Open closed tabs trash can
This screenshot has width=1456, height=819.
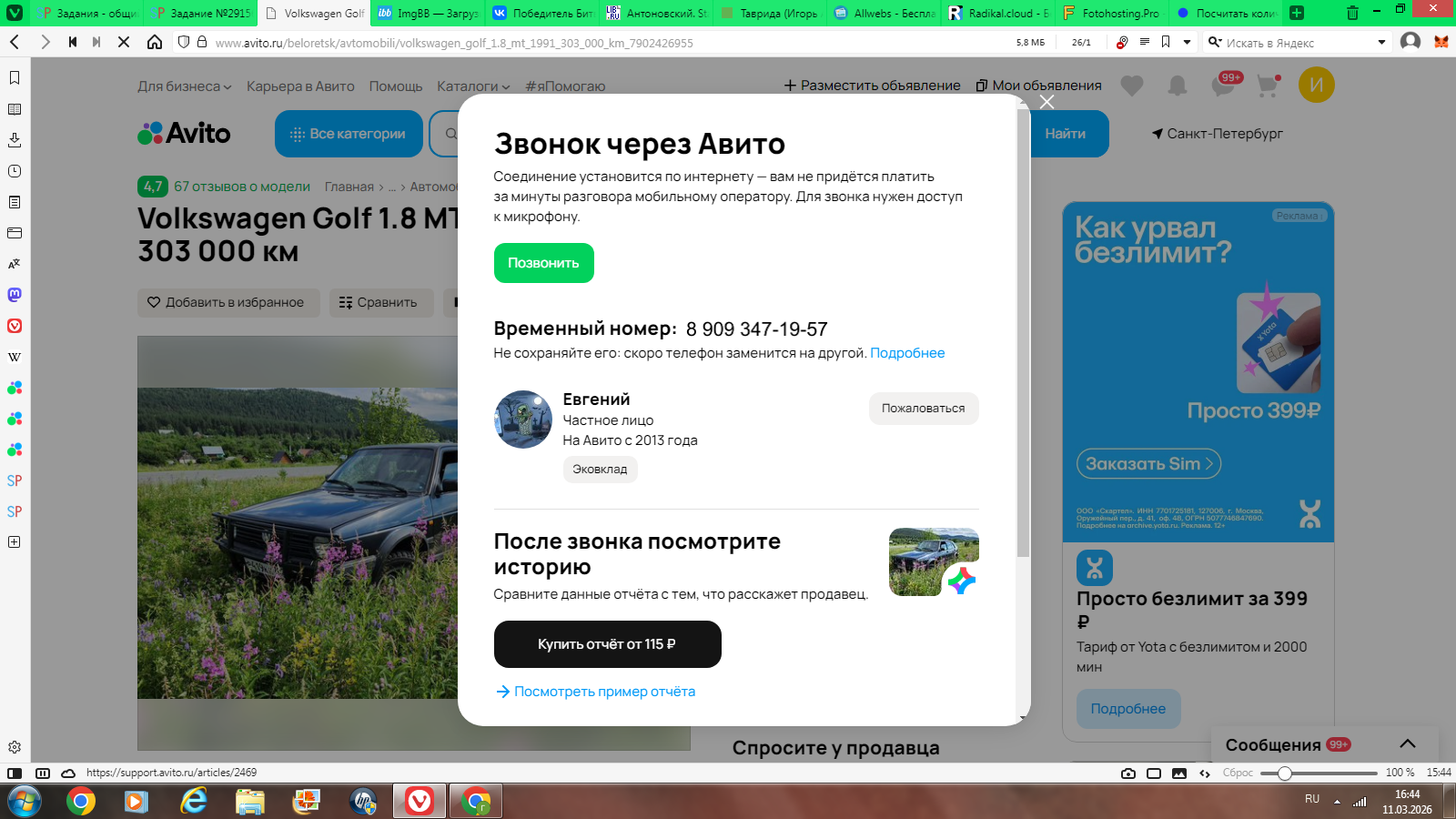(1352, 13)
